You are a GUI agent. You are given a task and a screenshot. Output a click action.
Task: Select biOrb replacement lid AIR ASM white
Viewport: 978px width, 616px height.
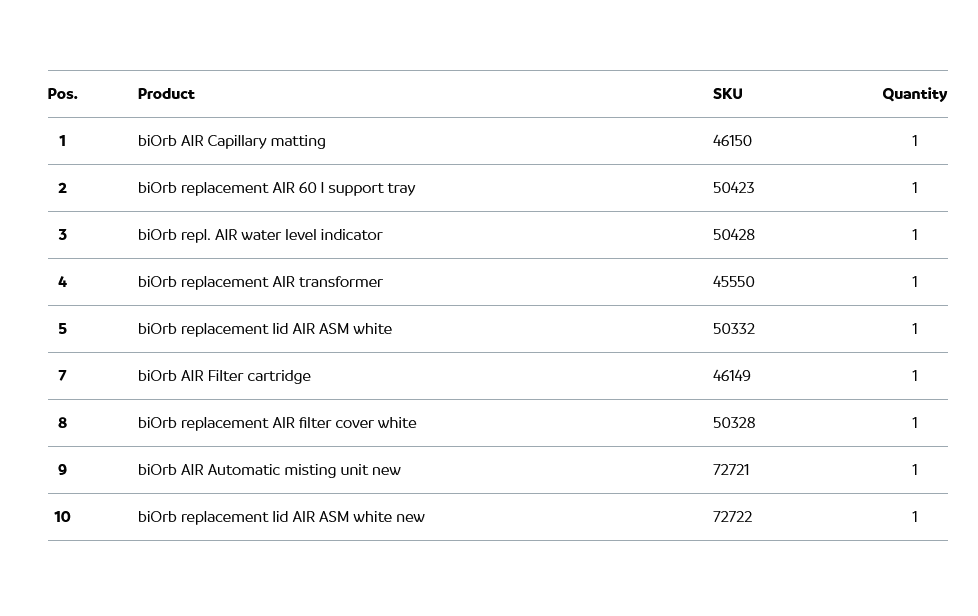[265, 329]
